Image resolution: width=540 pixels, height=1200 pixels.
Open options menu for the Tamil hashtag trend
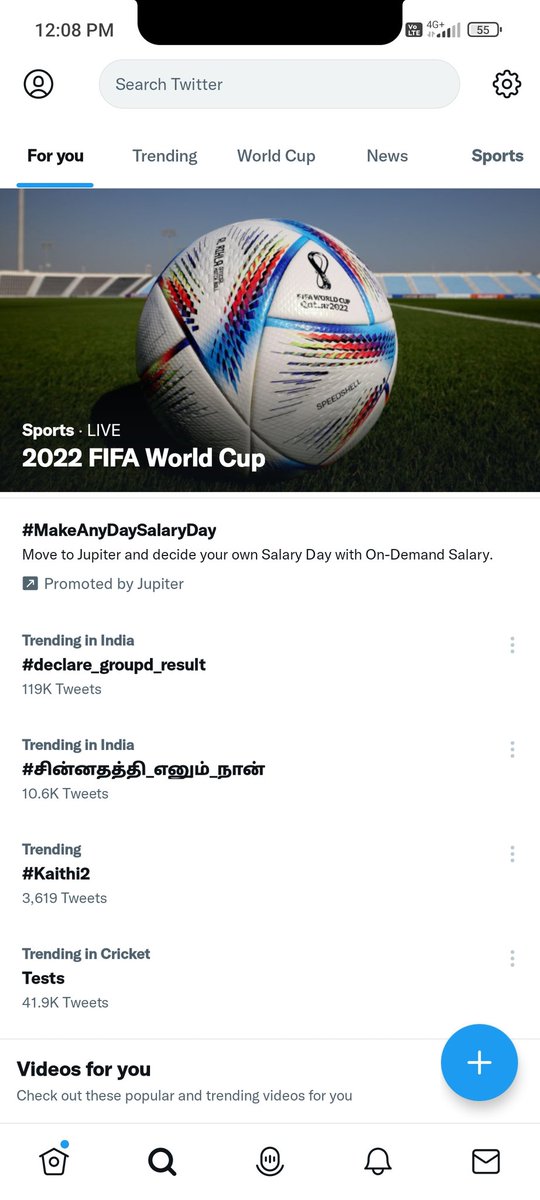pyautogui.click(x=512, y=749)
